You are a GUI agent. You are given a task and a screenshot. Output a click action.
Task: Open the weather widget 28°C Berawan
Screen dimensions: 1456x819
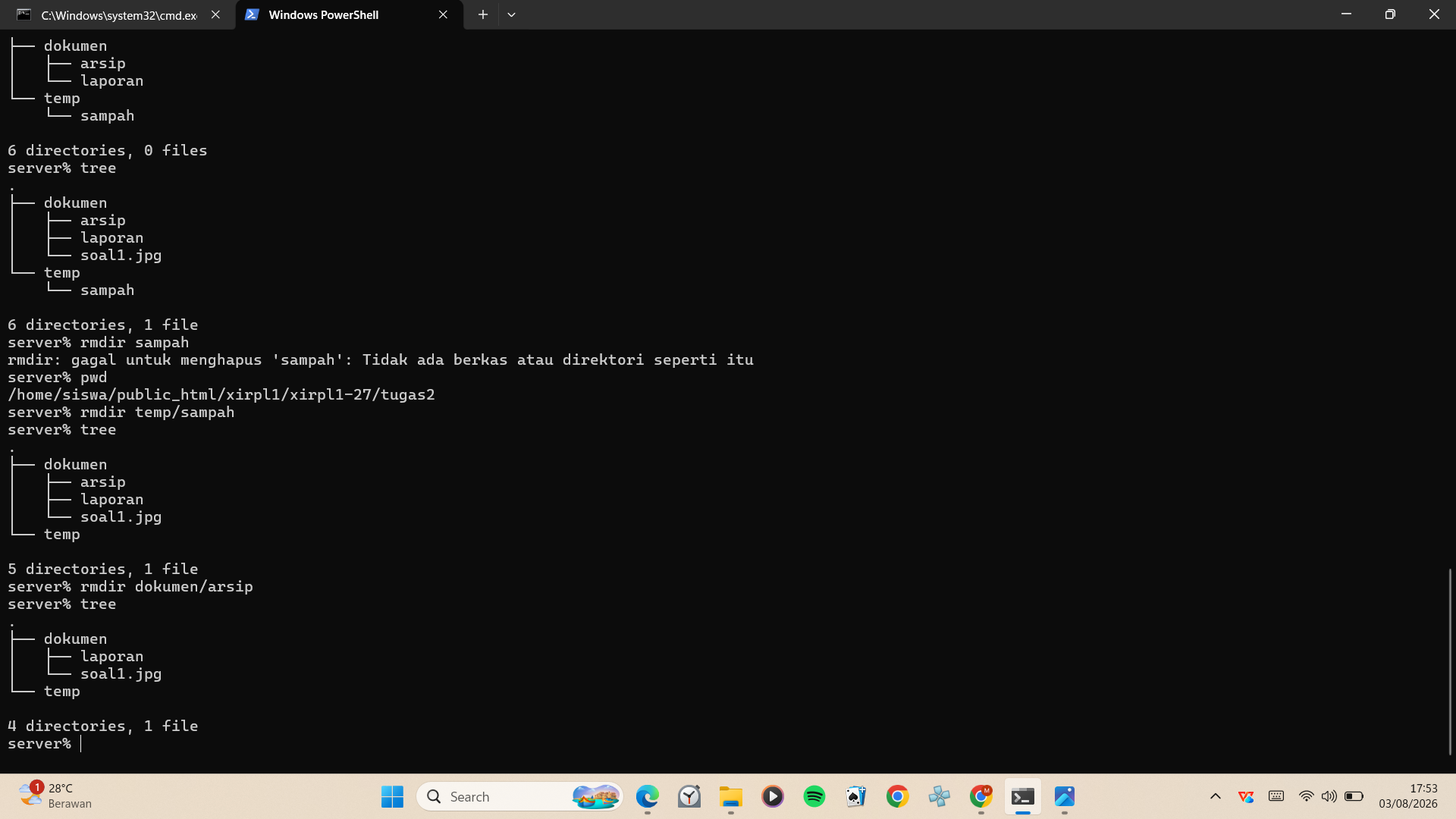click(55, 796)
